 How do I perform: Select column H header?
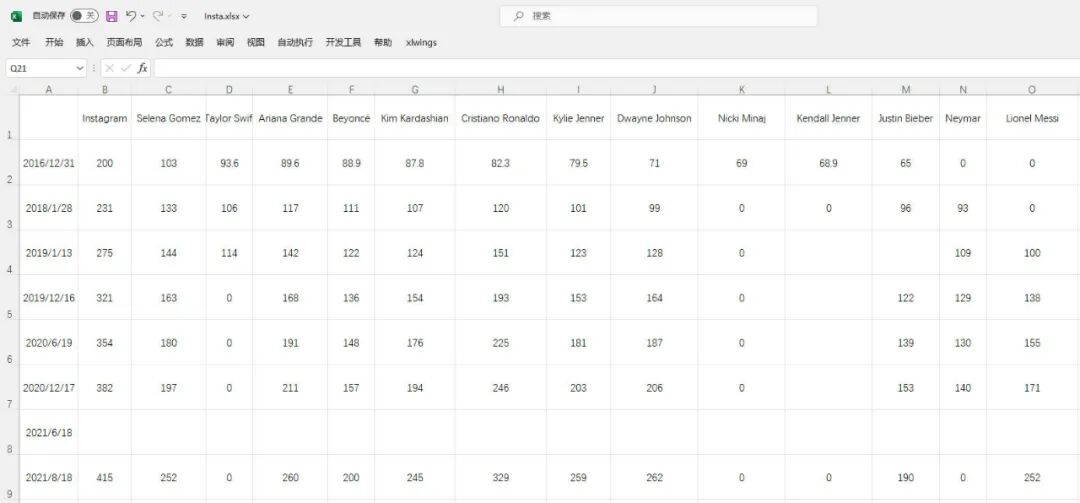click(501, 90)
